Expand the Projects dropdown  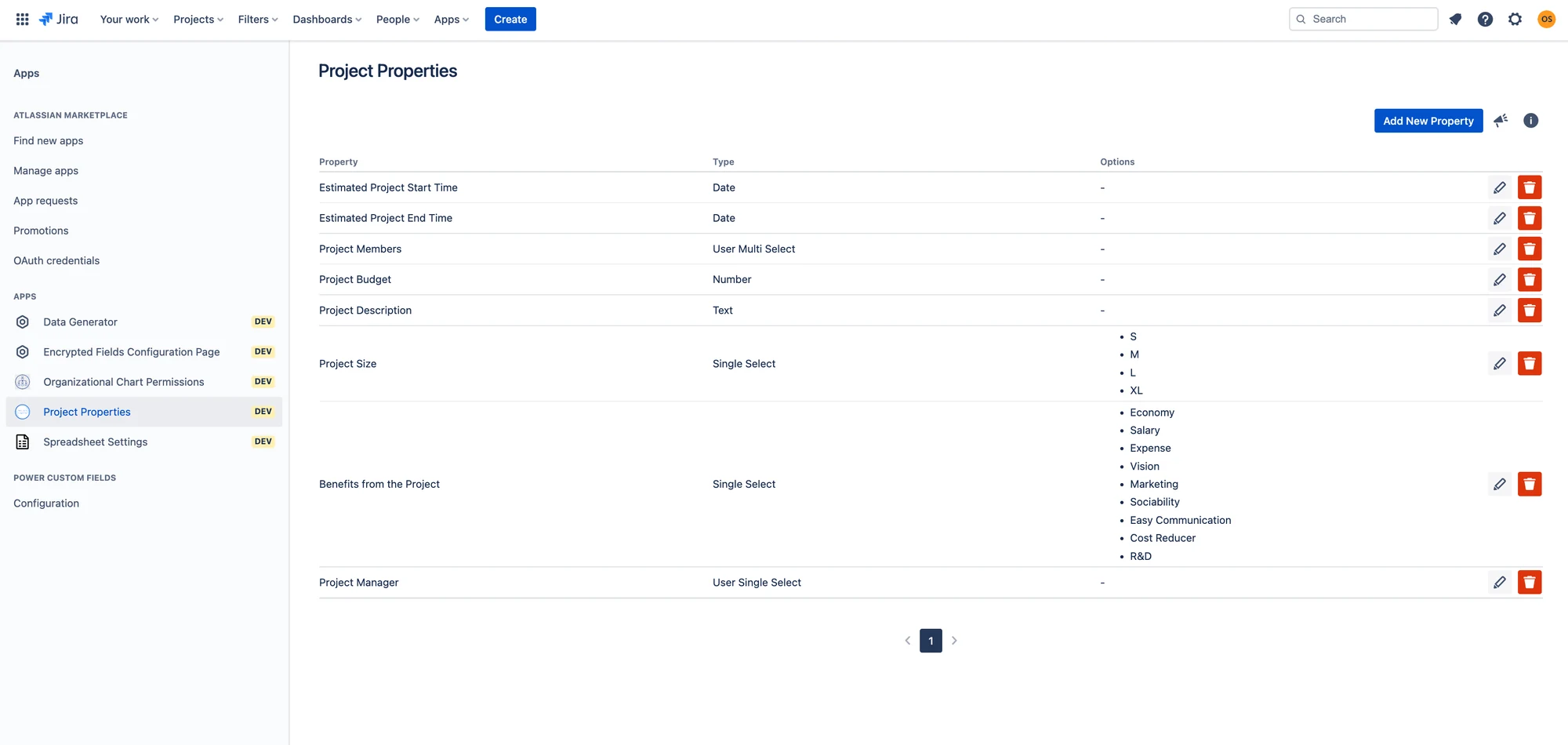pos(198,19)
